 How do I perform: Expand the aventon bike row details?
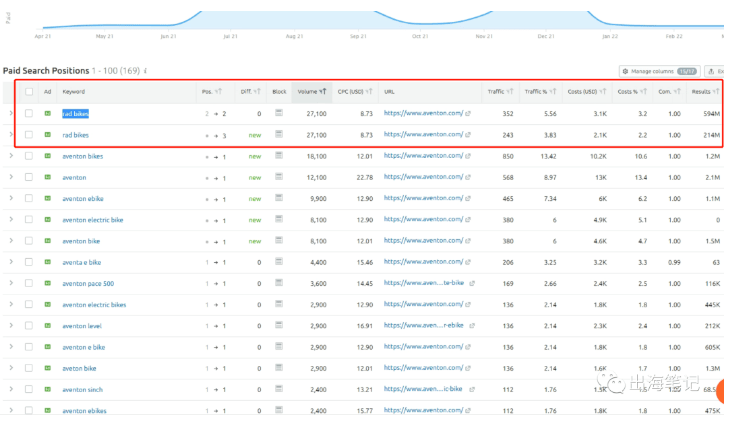coord(11,240)
